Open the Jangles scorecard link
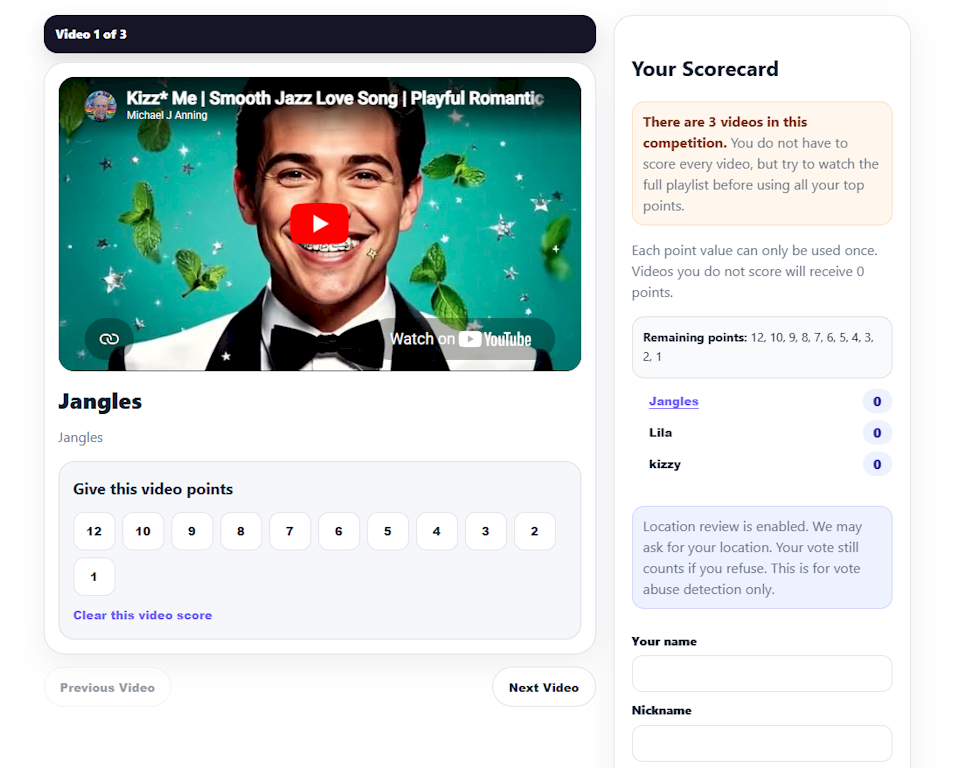 673,402
